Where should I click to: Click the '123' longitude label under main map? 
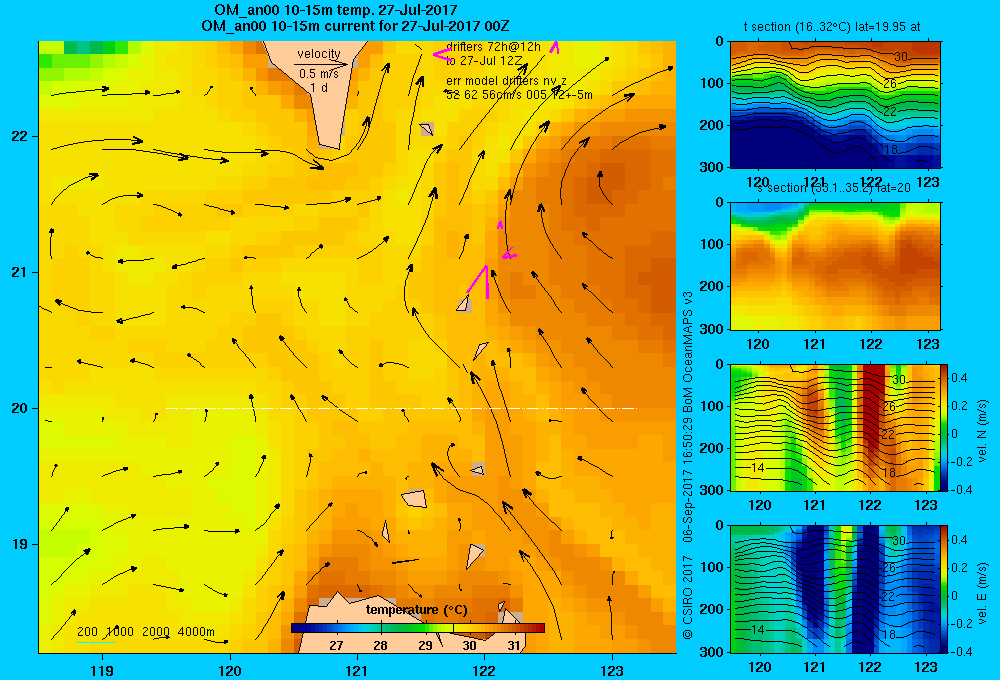pos(612,671)
